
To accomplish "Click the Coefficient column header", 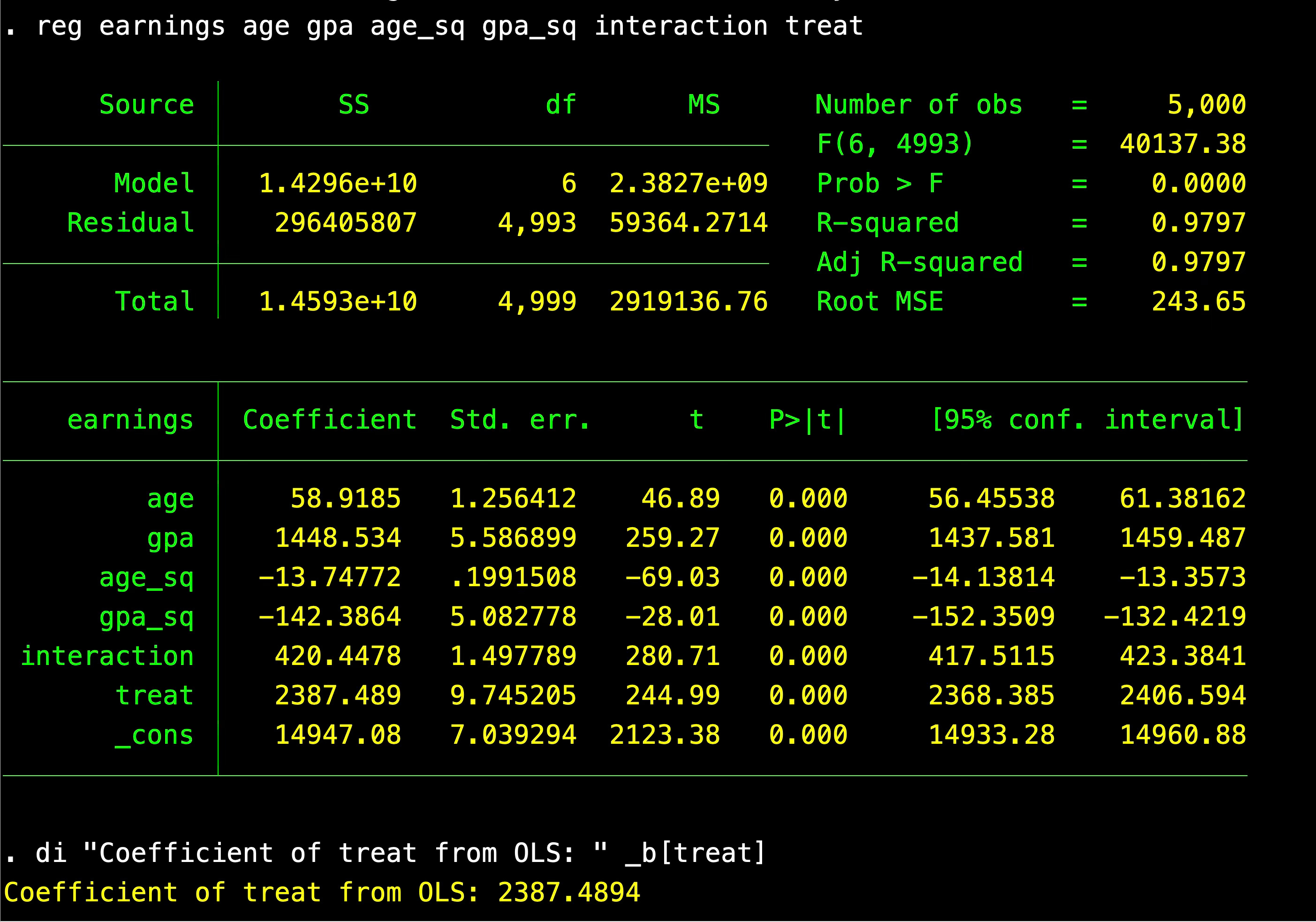I will pyautogui.click(x=330, y=420).
